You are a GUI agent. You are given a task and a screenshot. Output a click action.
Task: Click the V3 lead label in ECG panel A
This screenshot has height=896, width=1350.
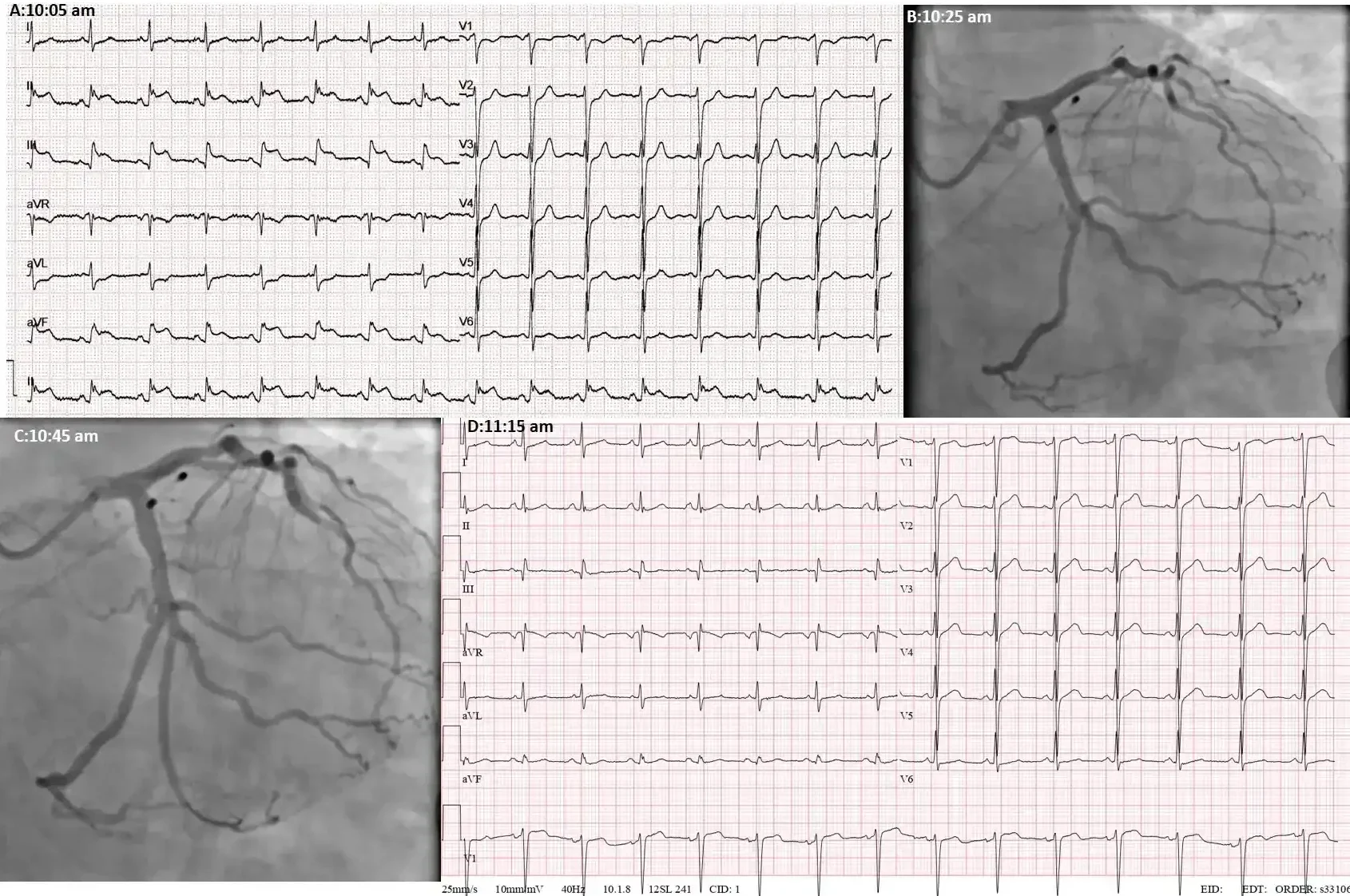[466, 145]
